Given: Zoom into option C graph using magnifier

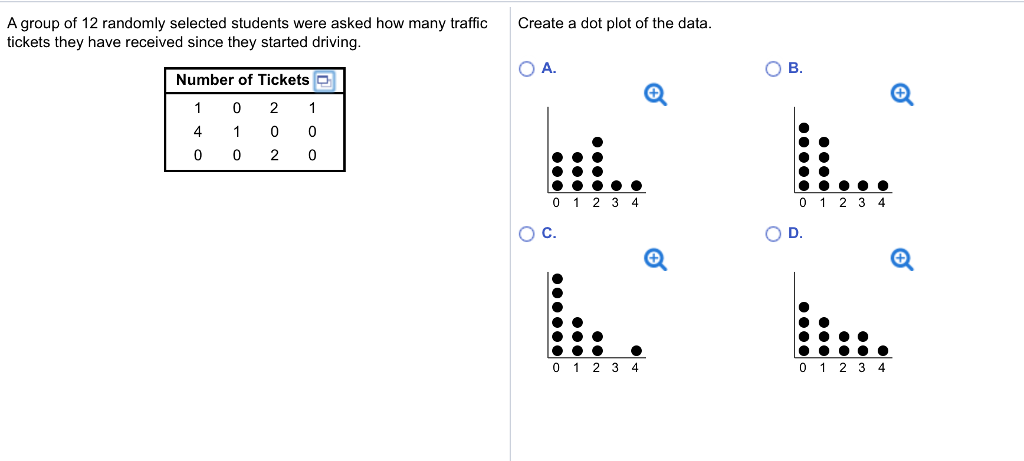Looking at the screenshot, I should tap(655, 259).
